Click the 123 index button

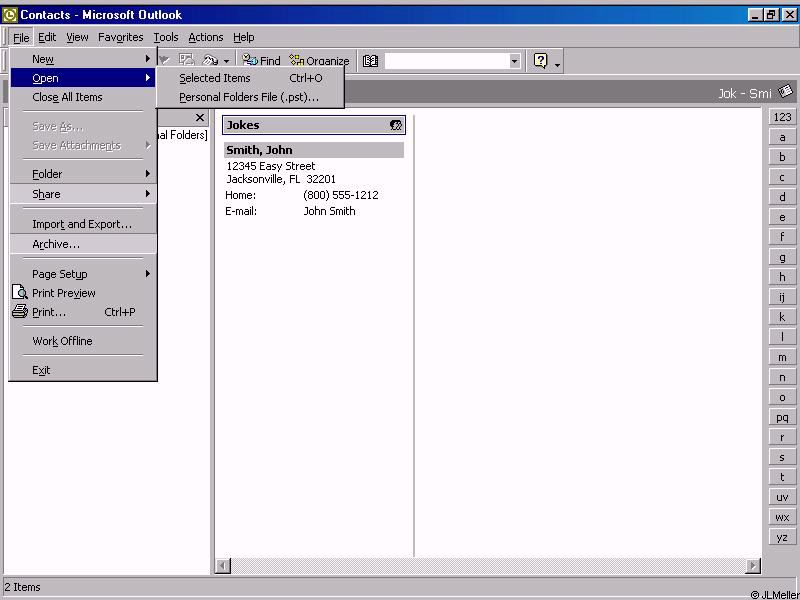click(x=782, y=117)
